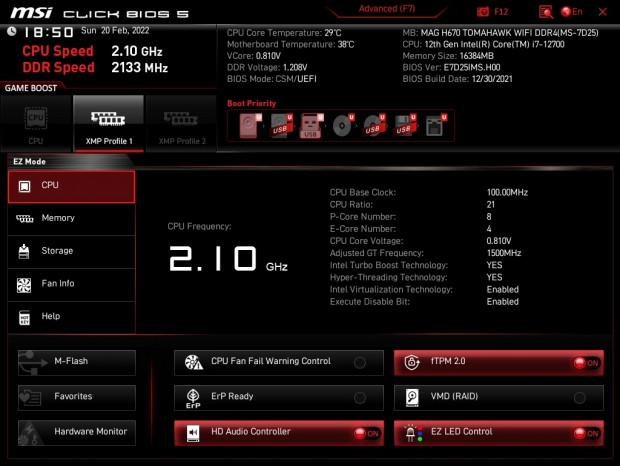The width and height of the screenshot is (620, 466).
Task: Select the hard disk boot priority device
Action: click(249, 126)
